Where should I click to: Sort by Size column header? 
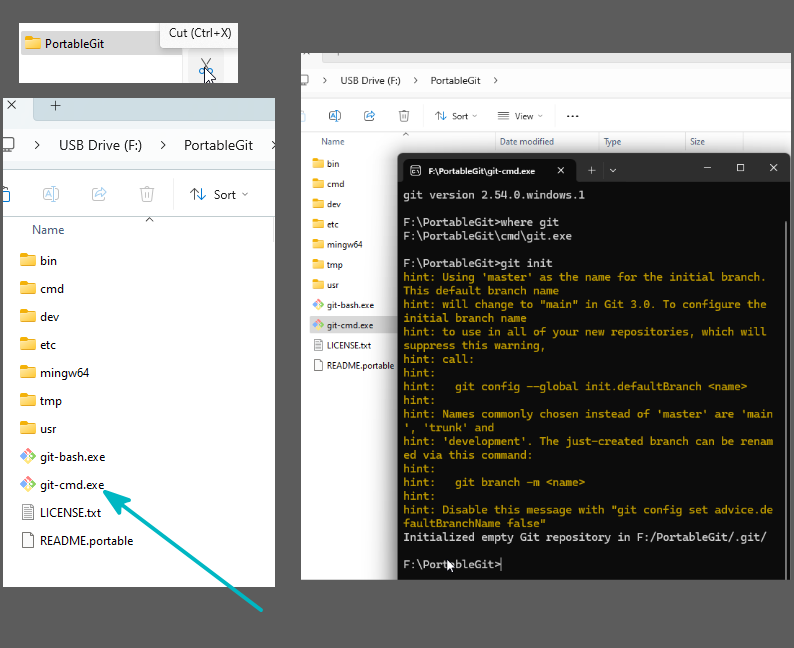tap(697, 142)
